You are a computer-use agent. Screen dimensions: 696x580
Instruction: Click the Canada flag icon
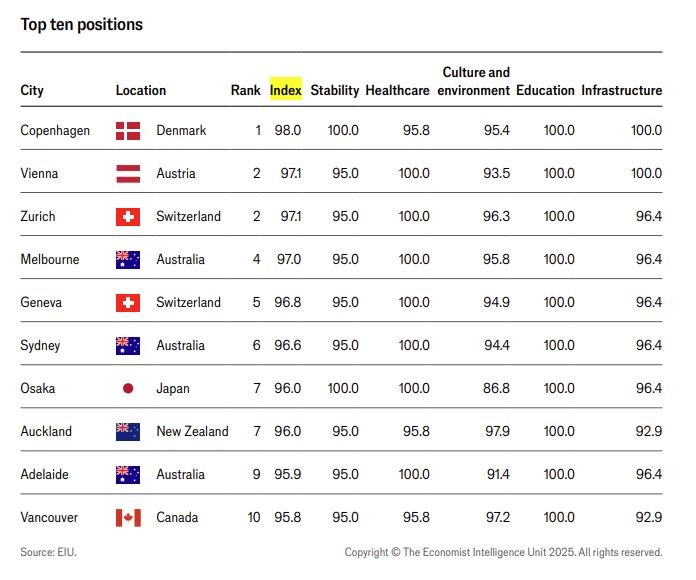click(x=128, y=517)
